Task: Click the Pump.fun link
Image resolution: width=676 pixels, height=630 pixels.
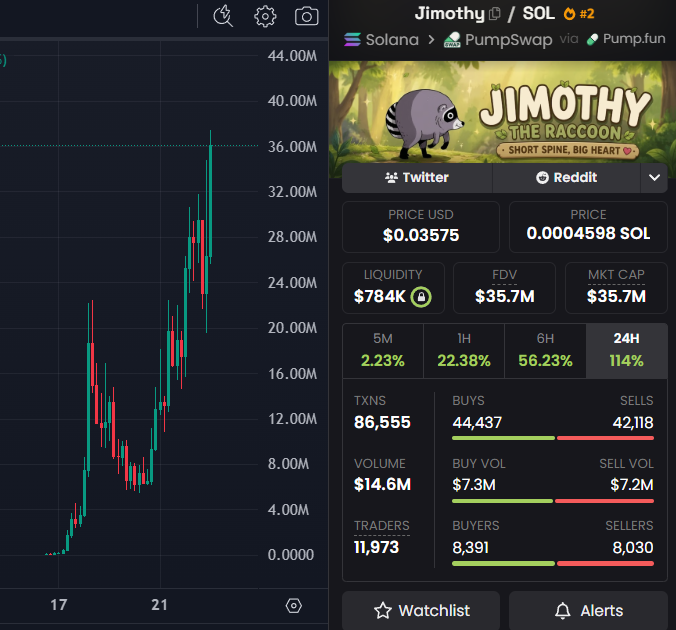Action: [634, 39]
